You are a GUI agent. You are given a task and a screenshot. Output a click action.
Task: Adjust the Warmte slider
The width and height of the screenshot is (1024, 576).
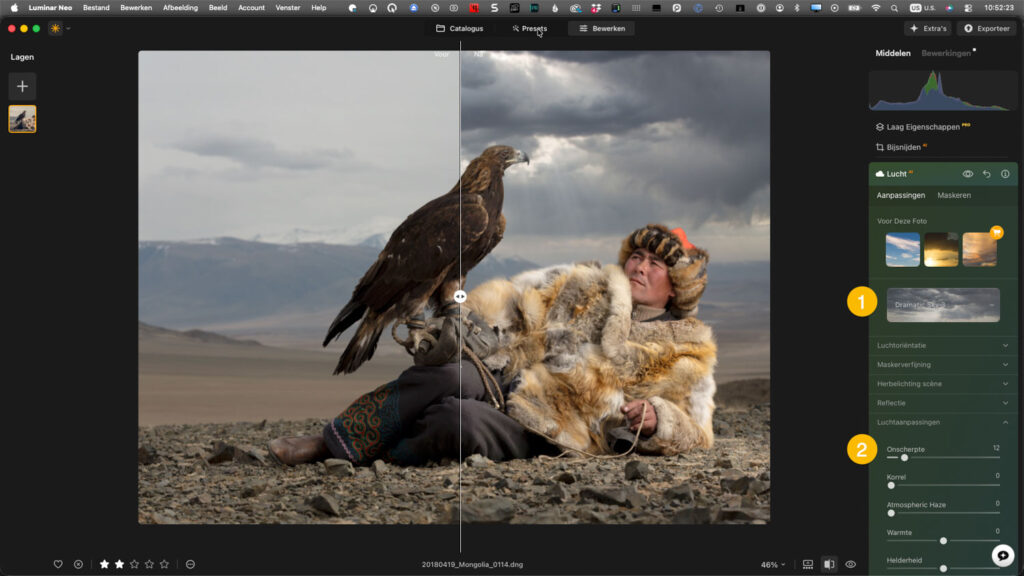click(943, 541)
